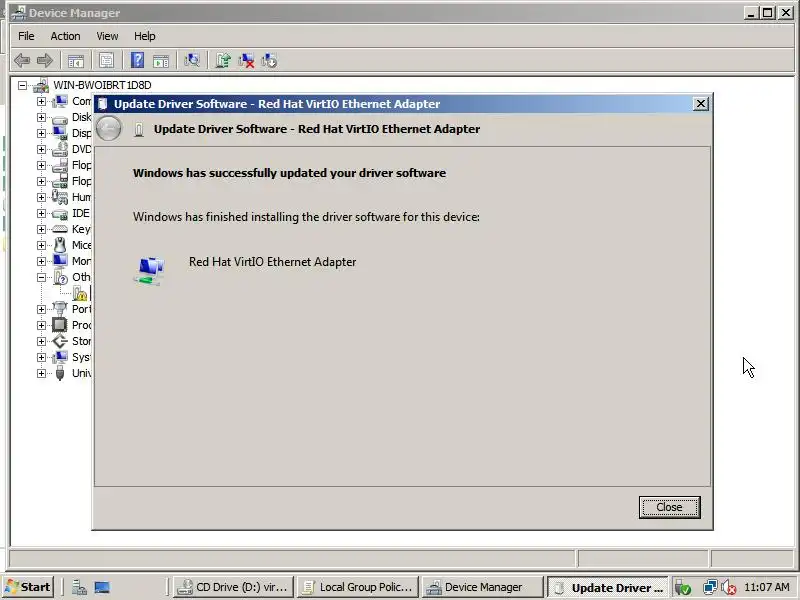Expand the Disk drives category node
Screen dimensions: 800x600
pos(41,117)
